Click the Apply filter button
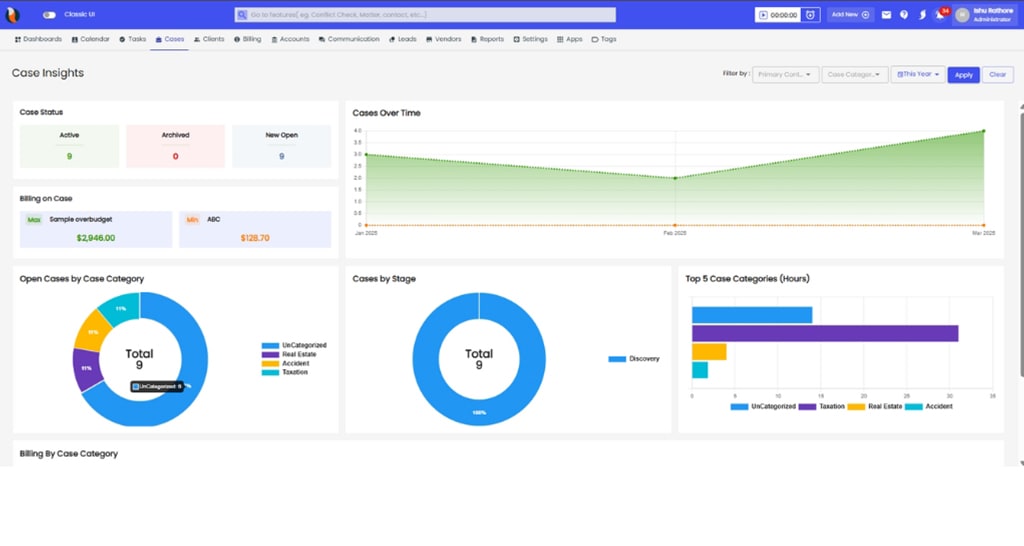Viewport: 1024px width, 546px height. [963, 75]
